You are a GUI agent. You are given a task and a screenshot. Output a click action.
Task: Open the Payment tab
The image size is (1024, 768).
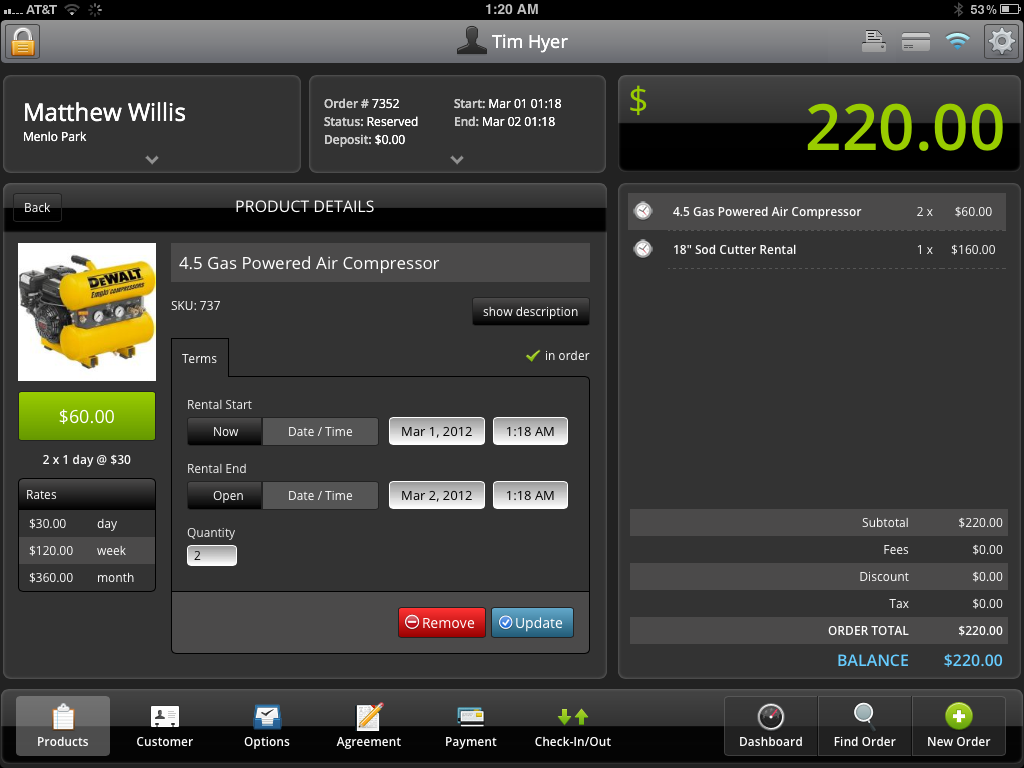[470, 726]
